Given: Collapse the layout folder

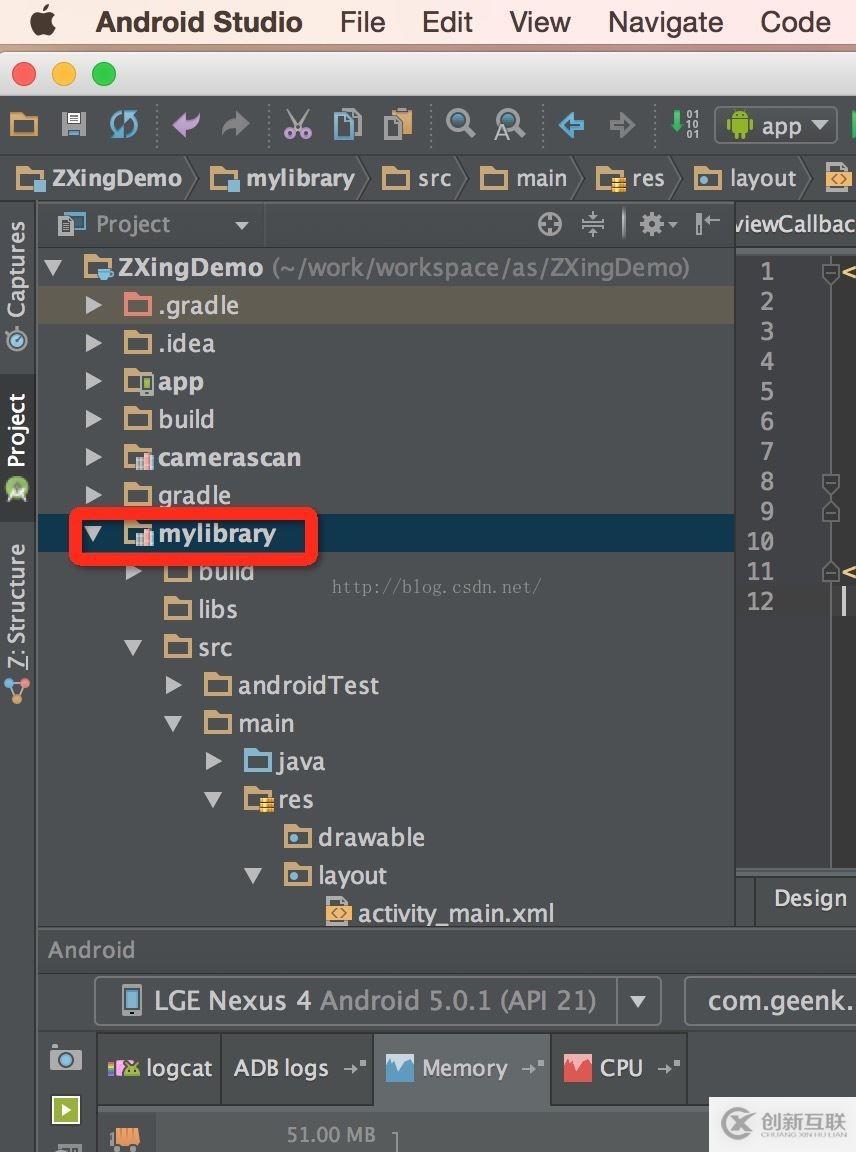Looking at the screenshot, I should pyautogui.click(x=253, y=875).
